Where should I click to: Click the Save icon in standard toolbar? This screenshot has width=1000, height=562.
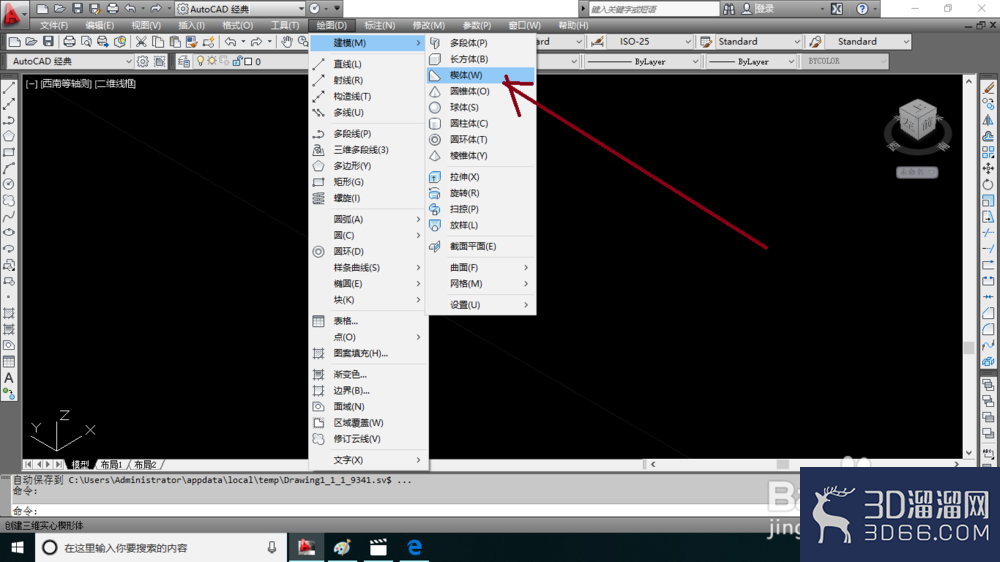[48, 42]
